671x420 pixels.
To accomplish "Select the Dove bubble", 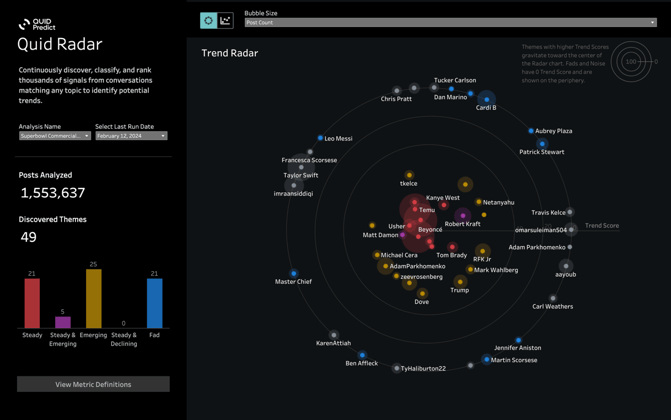I will pyautogui.click(x=422, y=293).
